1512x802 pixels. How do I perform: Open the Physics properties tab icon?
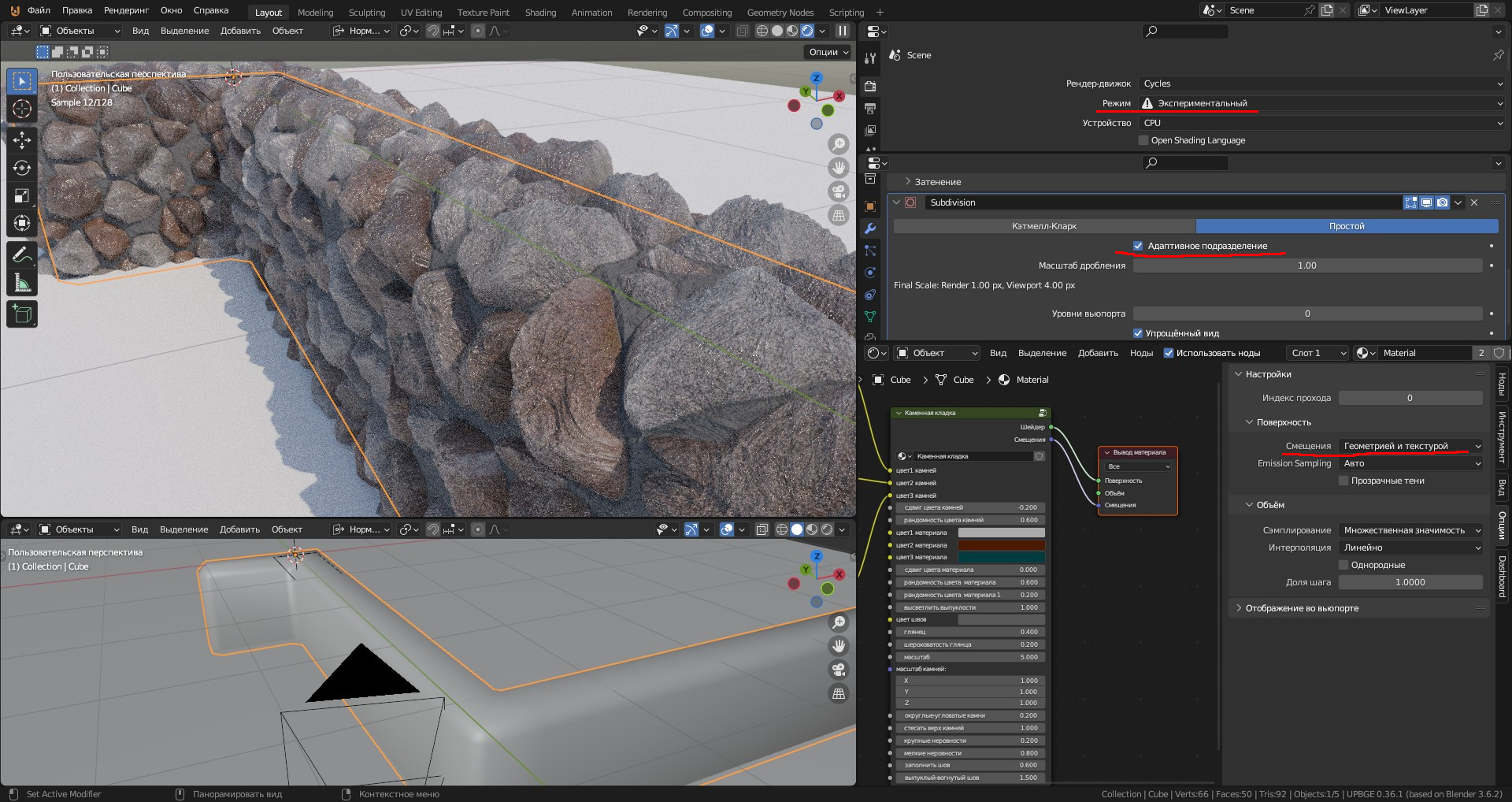[x=870, y=273]
